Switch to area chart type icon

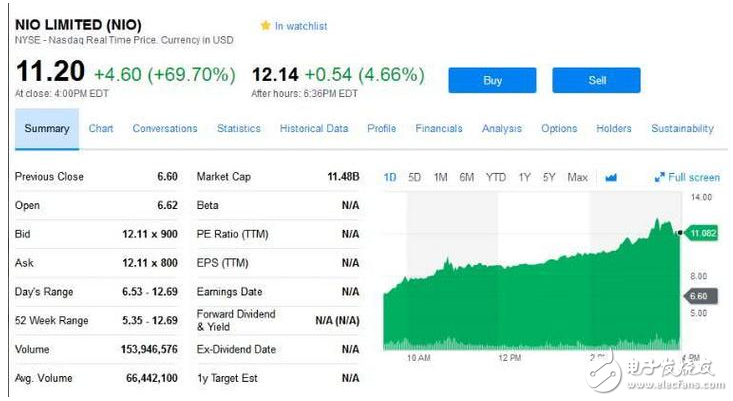click(x=611, y=178)
